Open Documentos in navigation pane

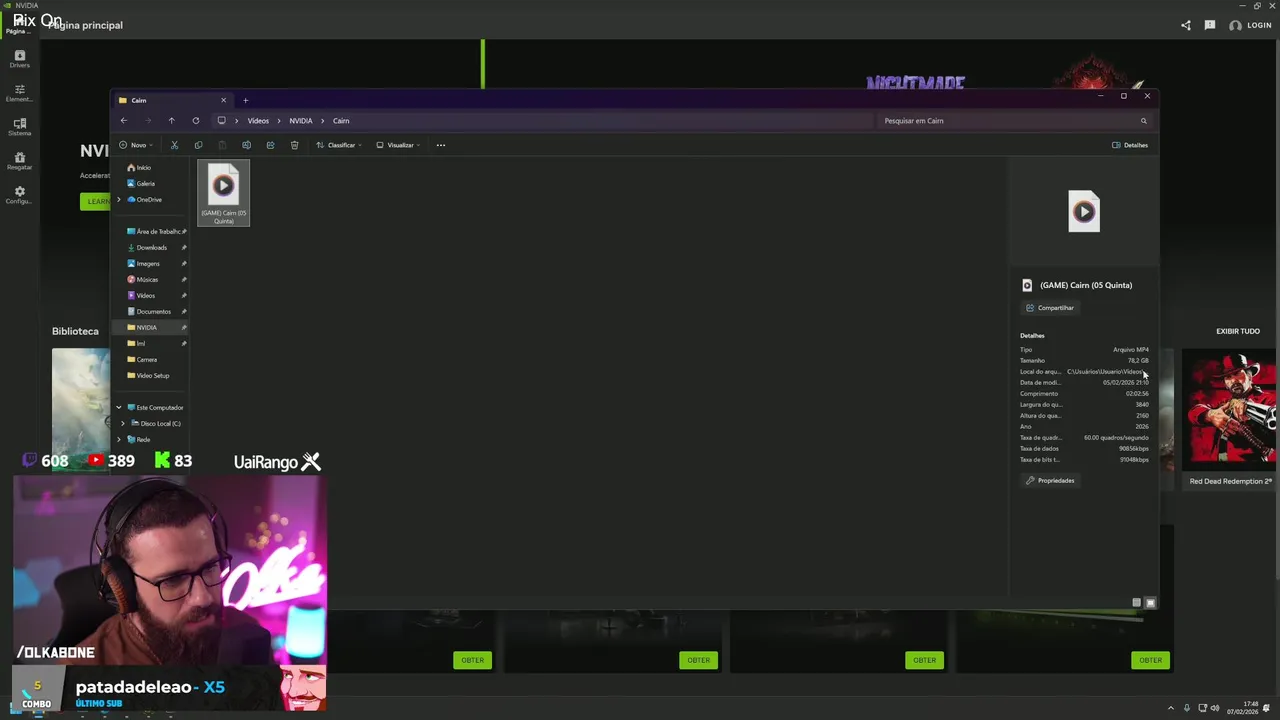[149, 312]
